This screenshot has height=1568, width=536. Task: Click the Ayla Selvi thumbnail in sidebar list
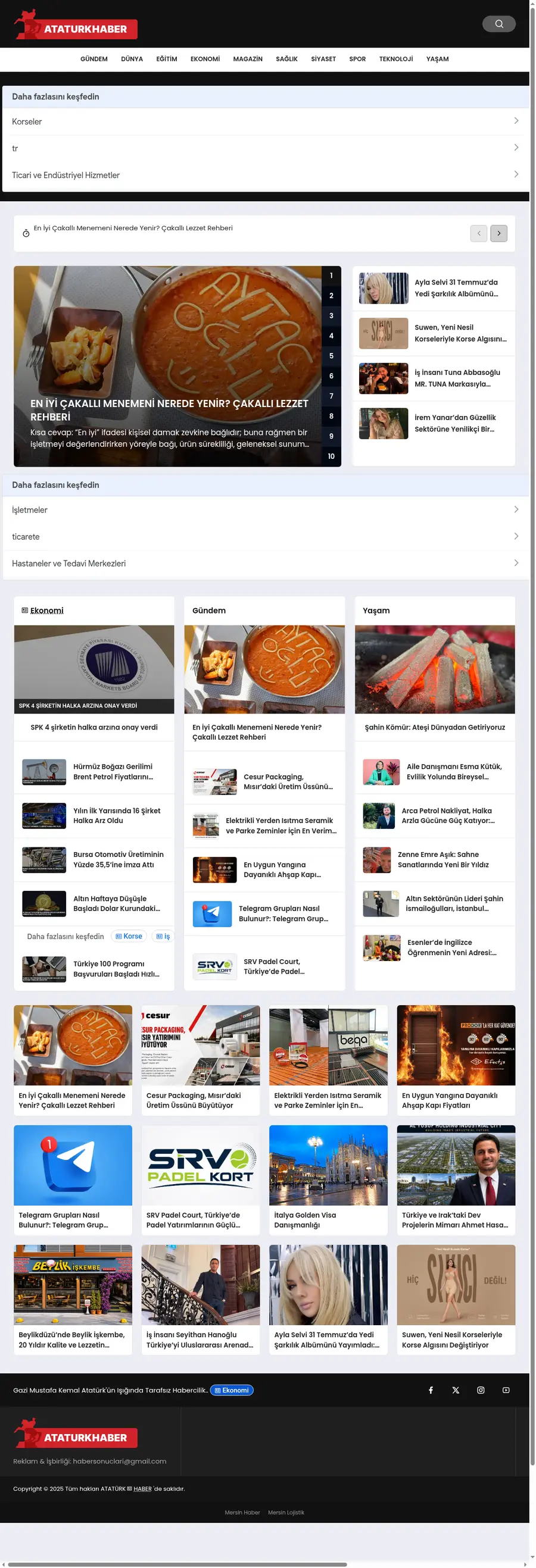[x=384, y=289]
